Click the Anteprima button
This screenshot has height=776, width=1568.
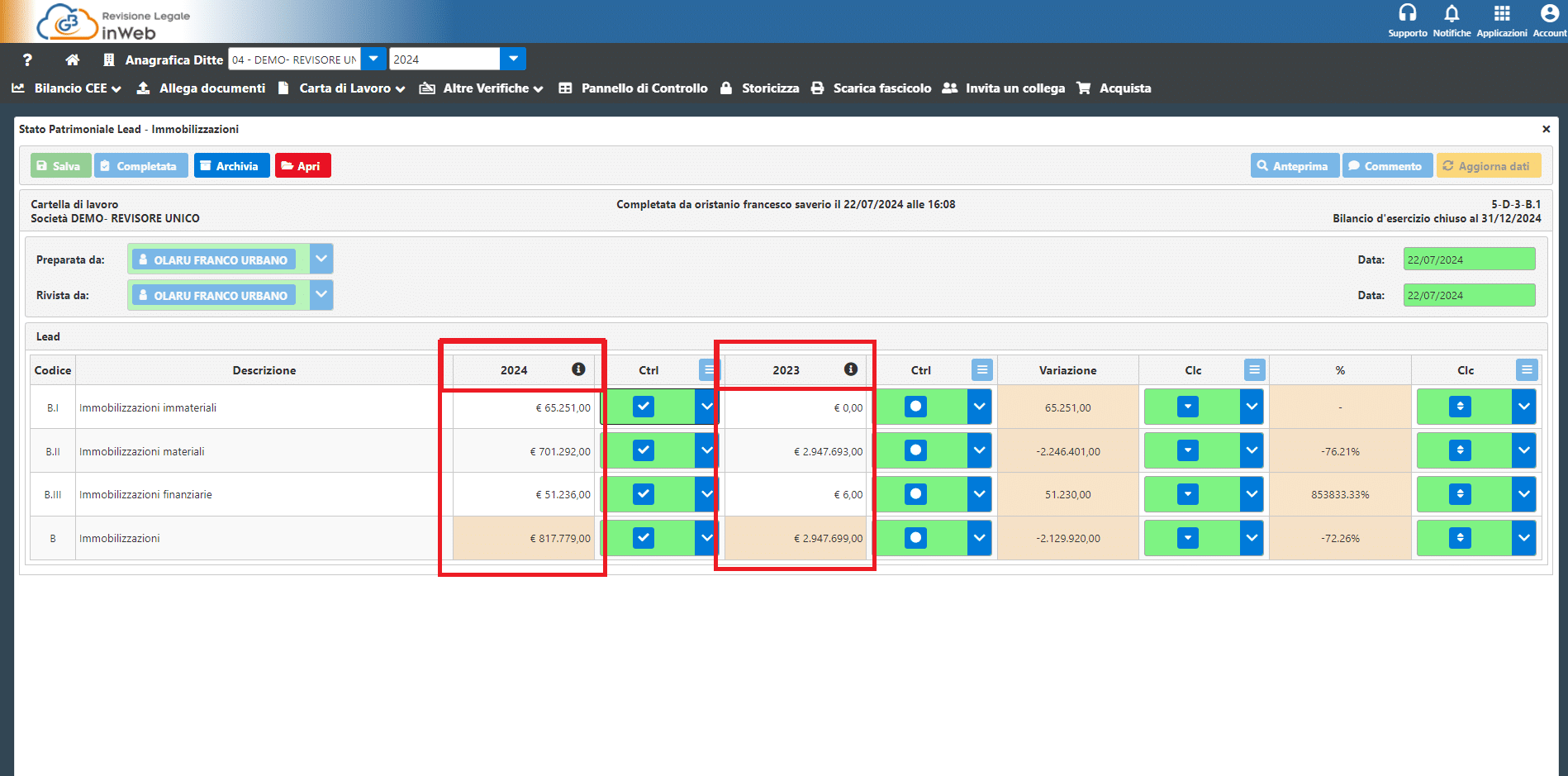pos(1294,166)
